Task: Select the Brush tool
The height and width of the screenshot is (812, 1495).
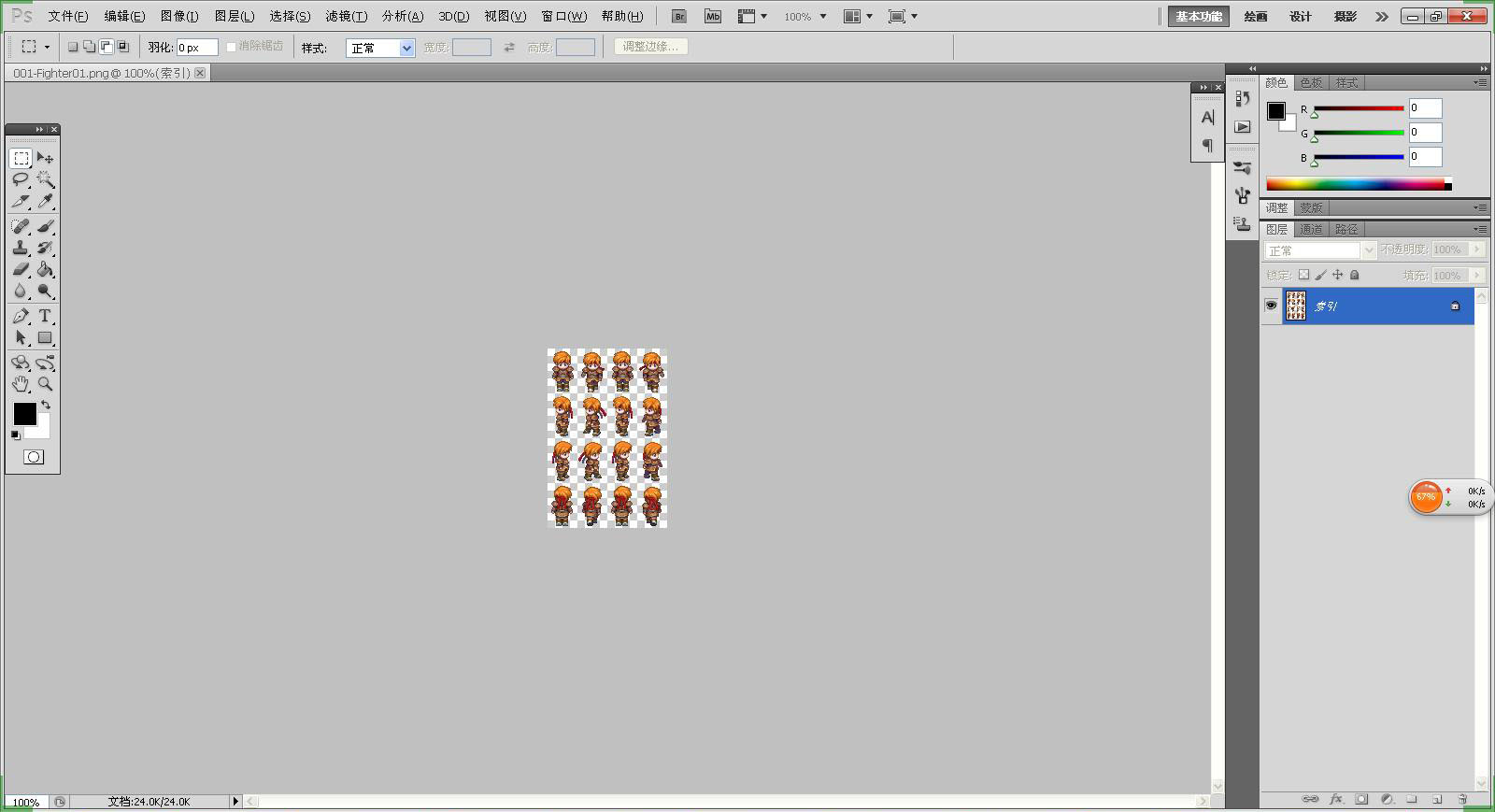Action: click(45, 226)
